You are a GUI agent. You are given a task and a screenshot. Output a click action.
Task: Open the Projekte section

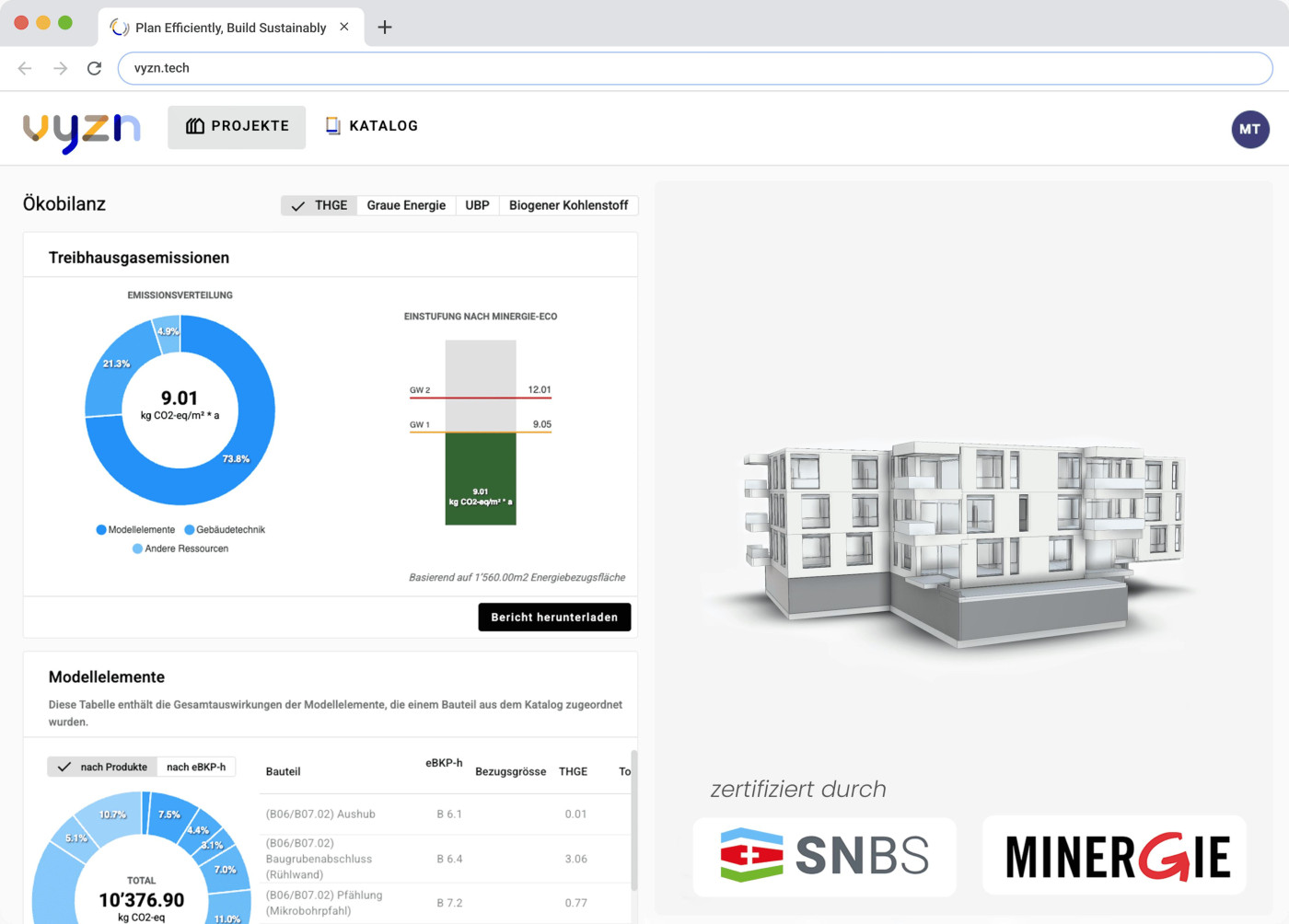point(237,126)
